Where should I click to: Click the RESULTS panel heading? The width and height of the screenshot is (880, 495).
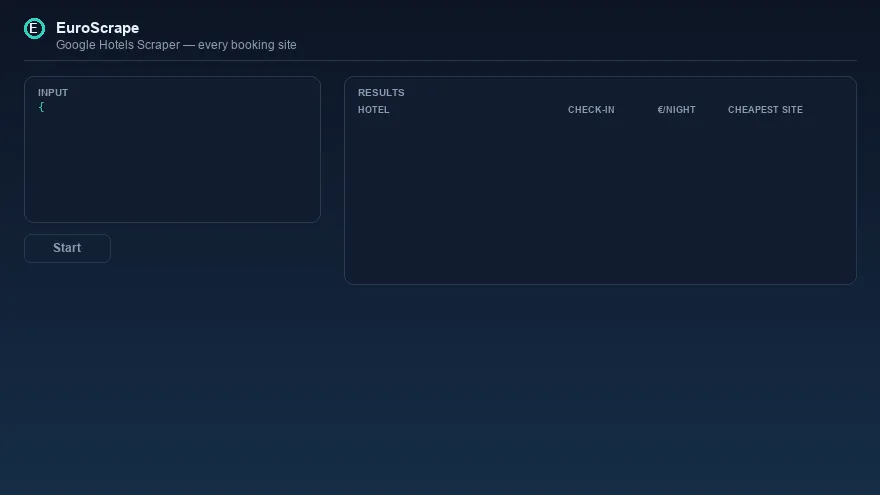pyautogui.click(x=381, y=93)
